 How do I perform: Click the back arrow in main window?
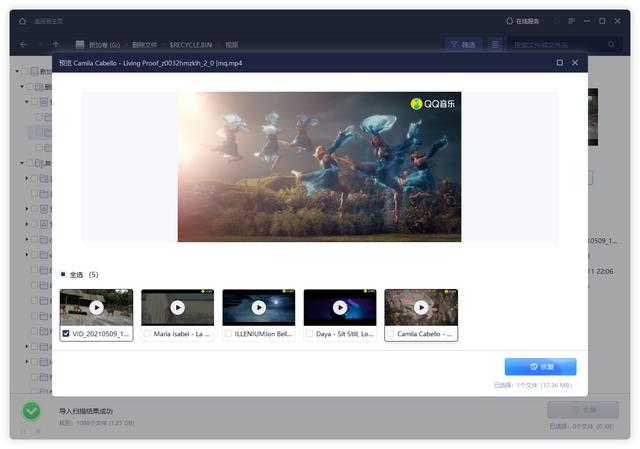[23, 44]
